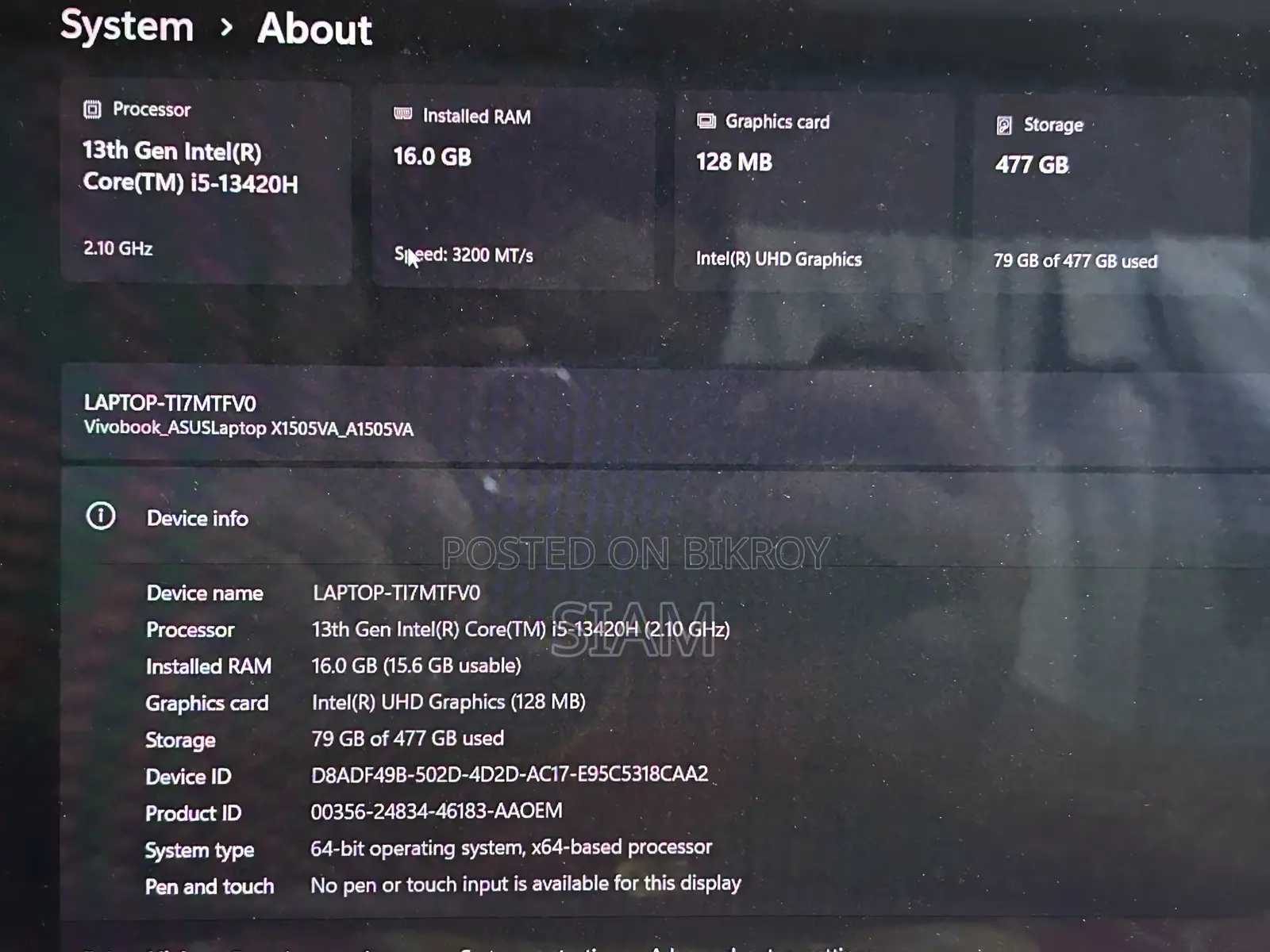The image size is (1270, 952).
Task: Click the Installed RAM memory icon
Action: 402,114
